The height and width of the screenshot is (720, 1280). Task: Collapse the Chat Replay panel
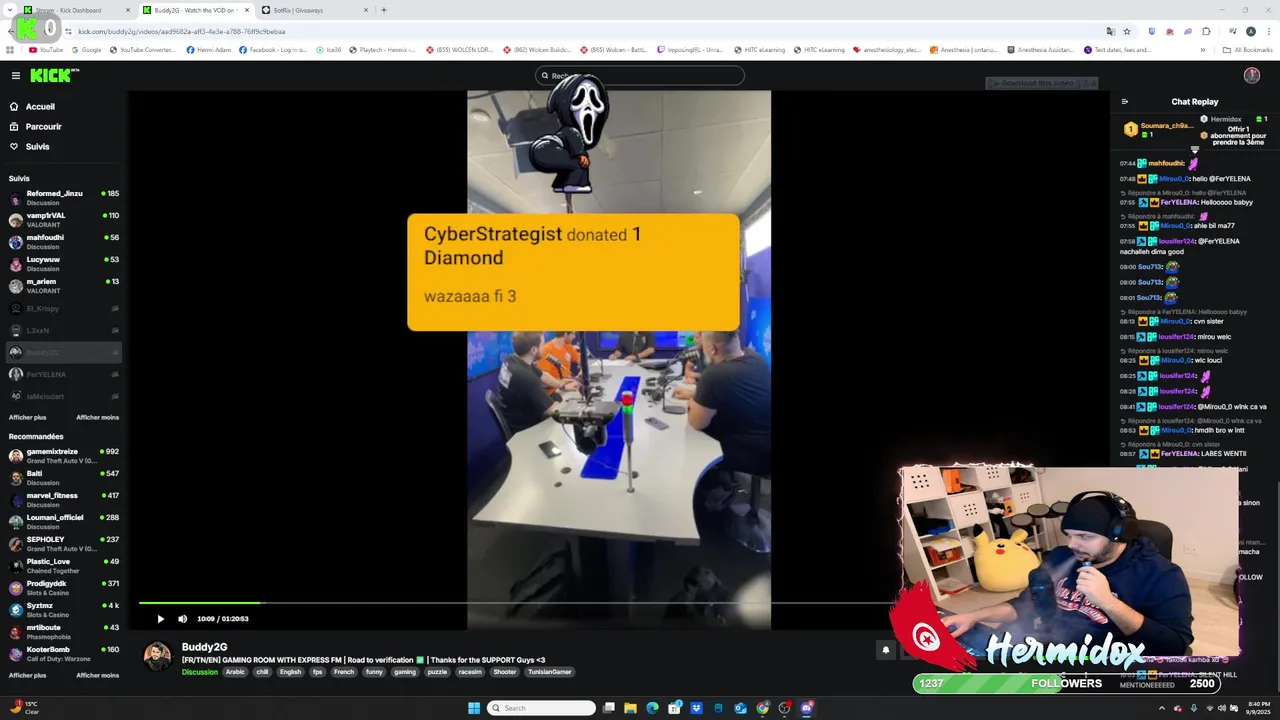pos(1124,102)
